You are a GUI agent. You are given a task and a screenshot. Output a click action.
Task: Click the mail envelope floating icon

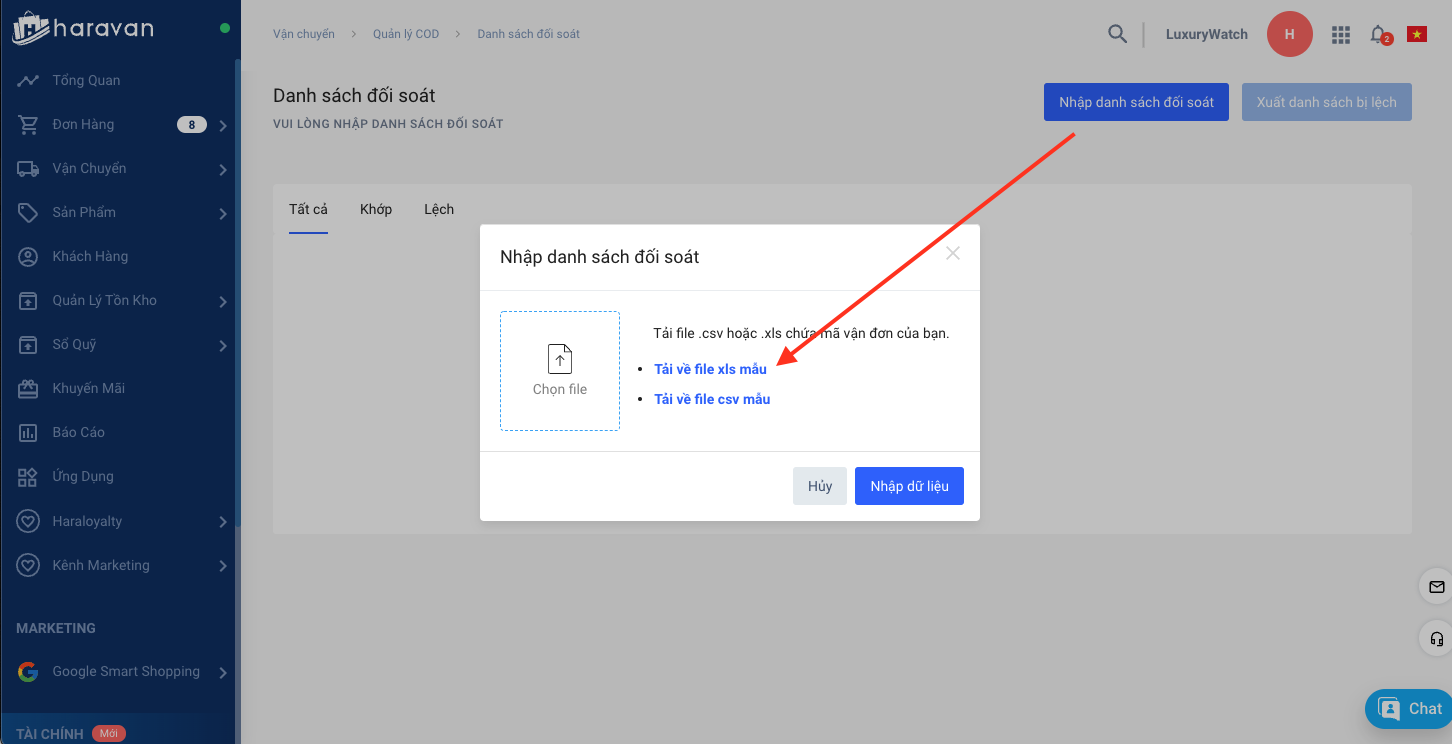[1437, 587]
